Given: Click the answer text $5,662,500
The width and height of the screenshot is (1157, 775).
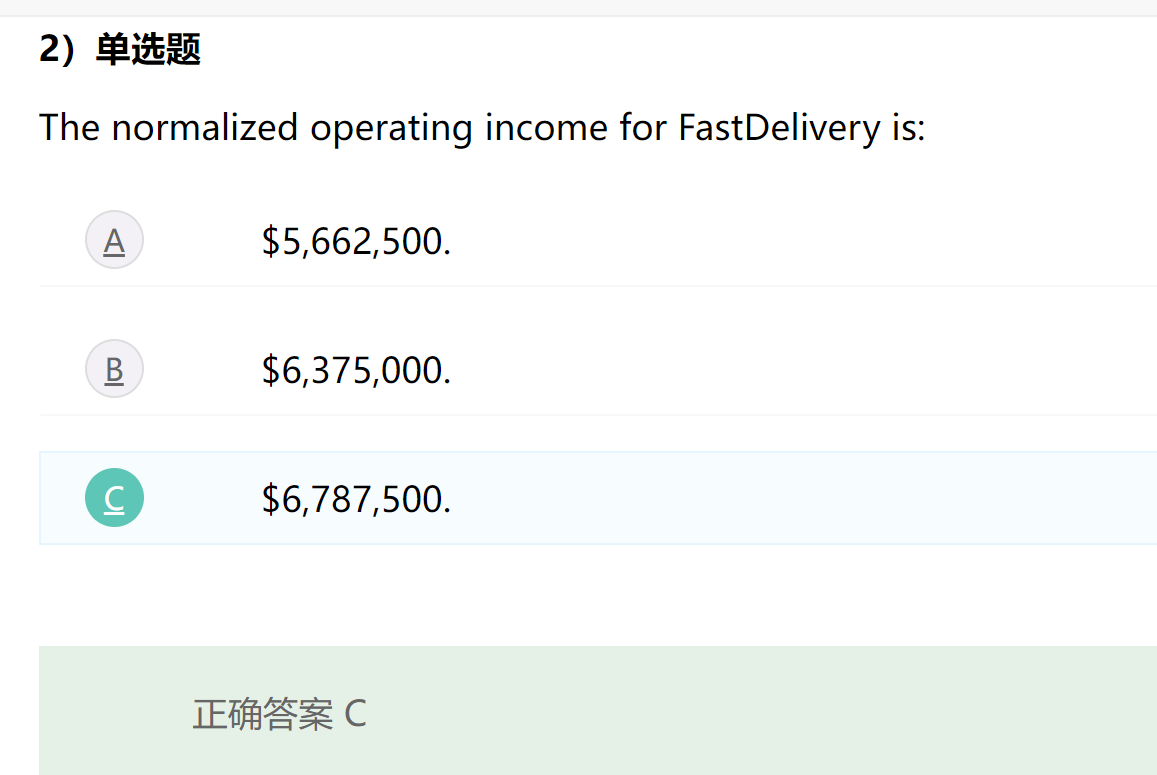Looking at the screenshot, I should [356, 241].
